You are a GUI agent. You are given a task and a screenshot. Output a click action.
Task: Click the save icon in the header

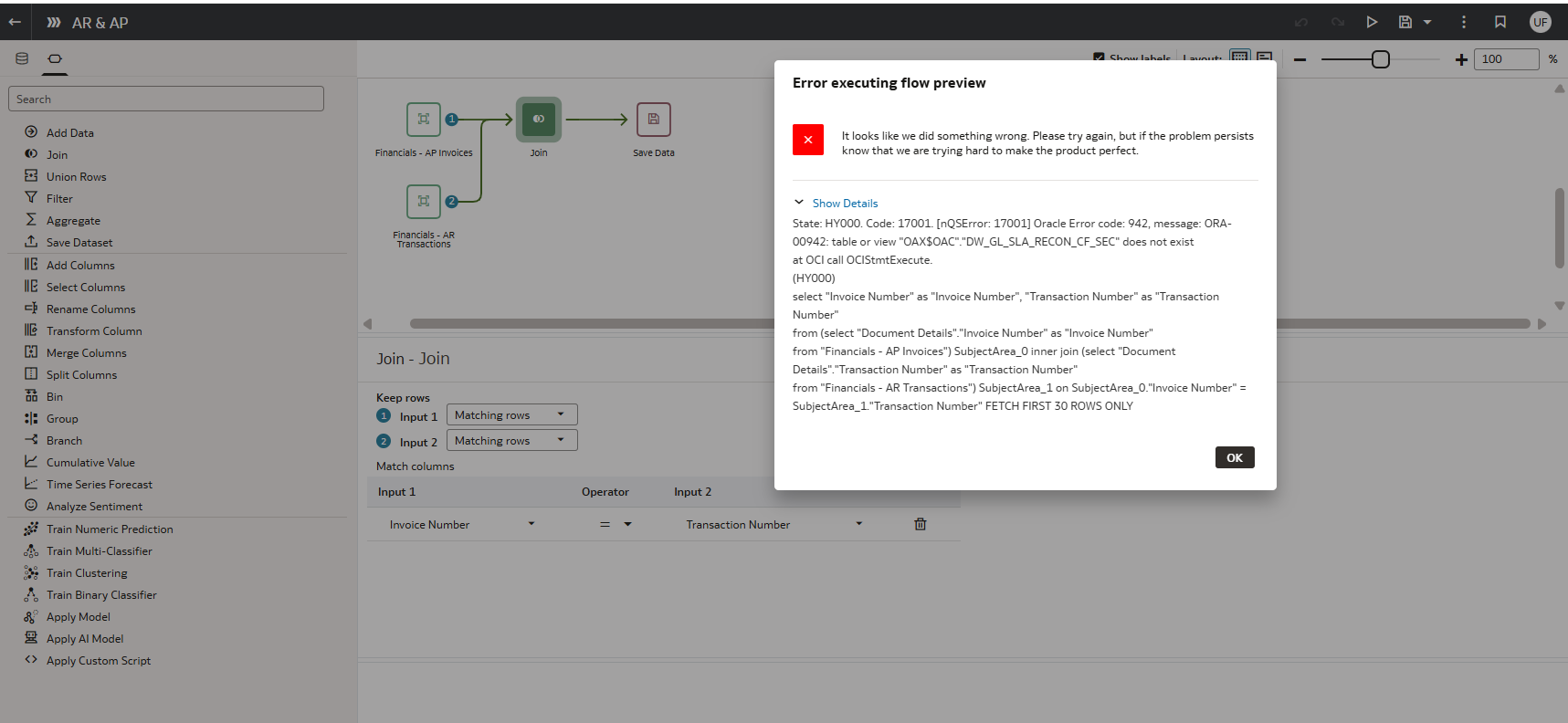(1405, 22)
